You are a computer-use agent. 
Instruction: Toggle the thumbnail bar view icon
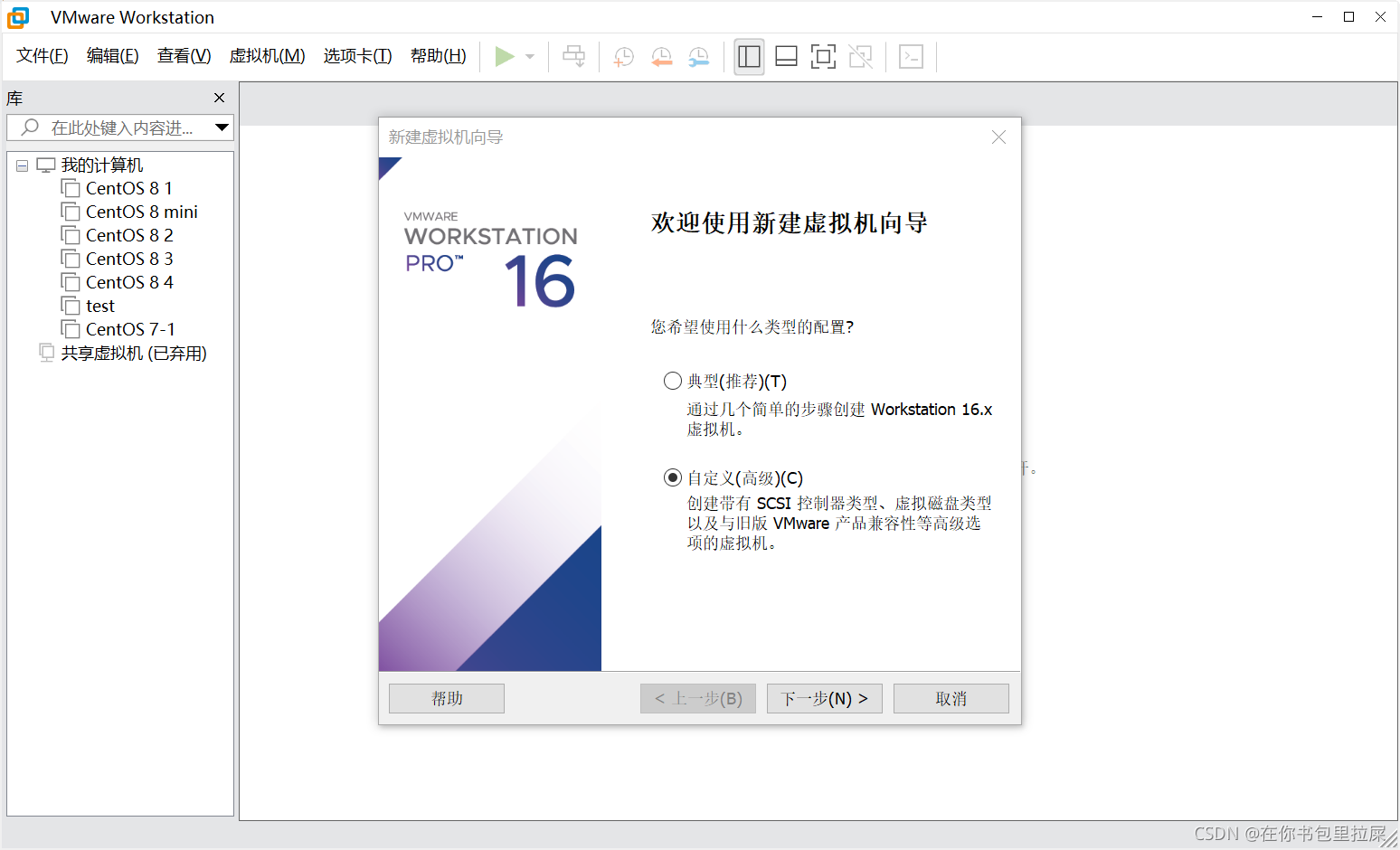(786, 56)
